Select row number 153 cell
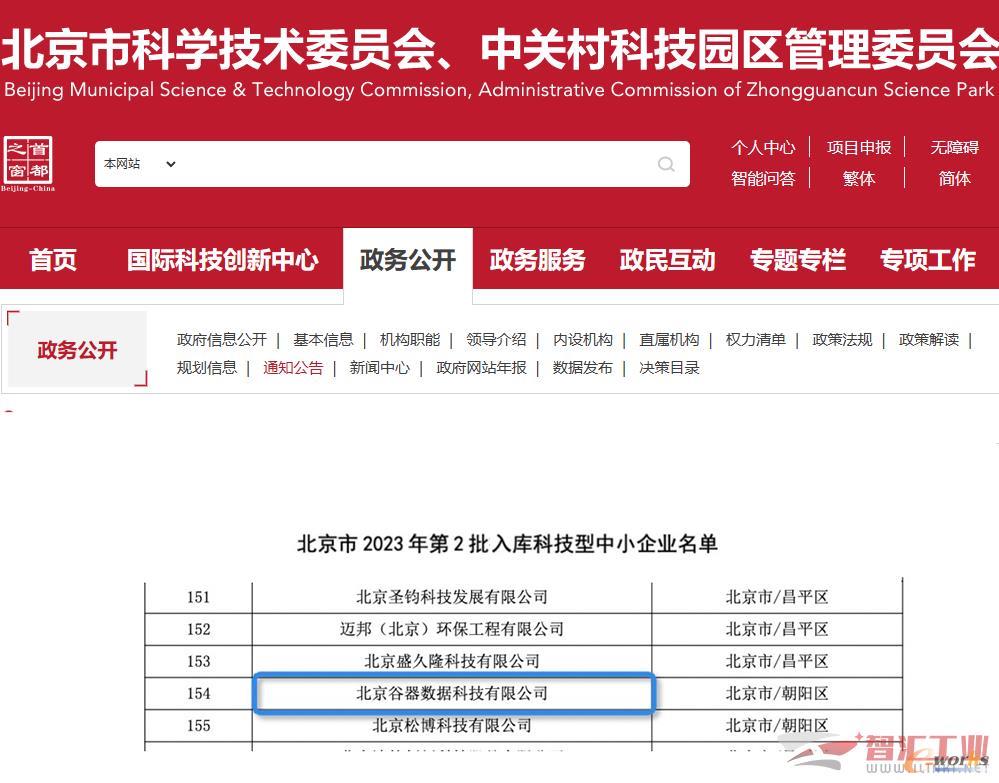999x783 pixels. pyautogui.click(x=198, y=661)
